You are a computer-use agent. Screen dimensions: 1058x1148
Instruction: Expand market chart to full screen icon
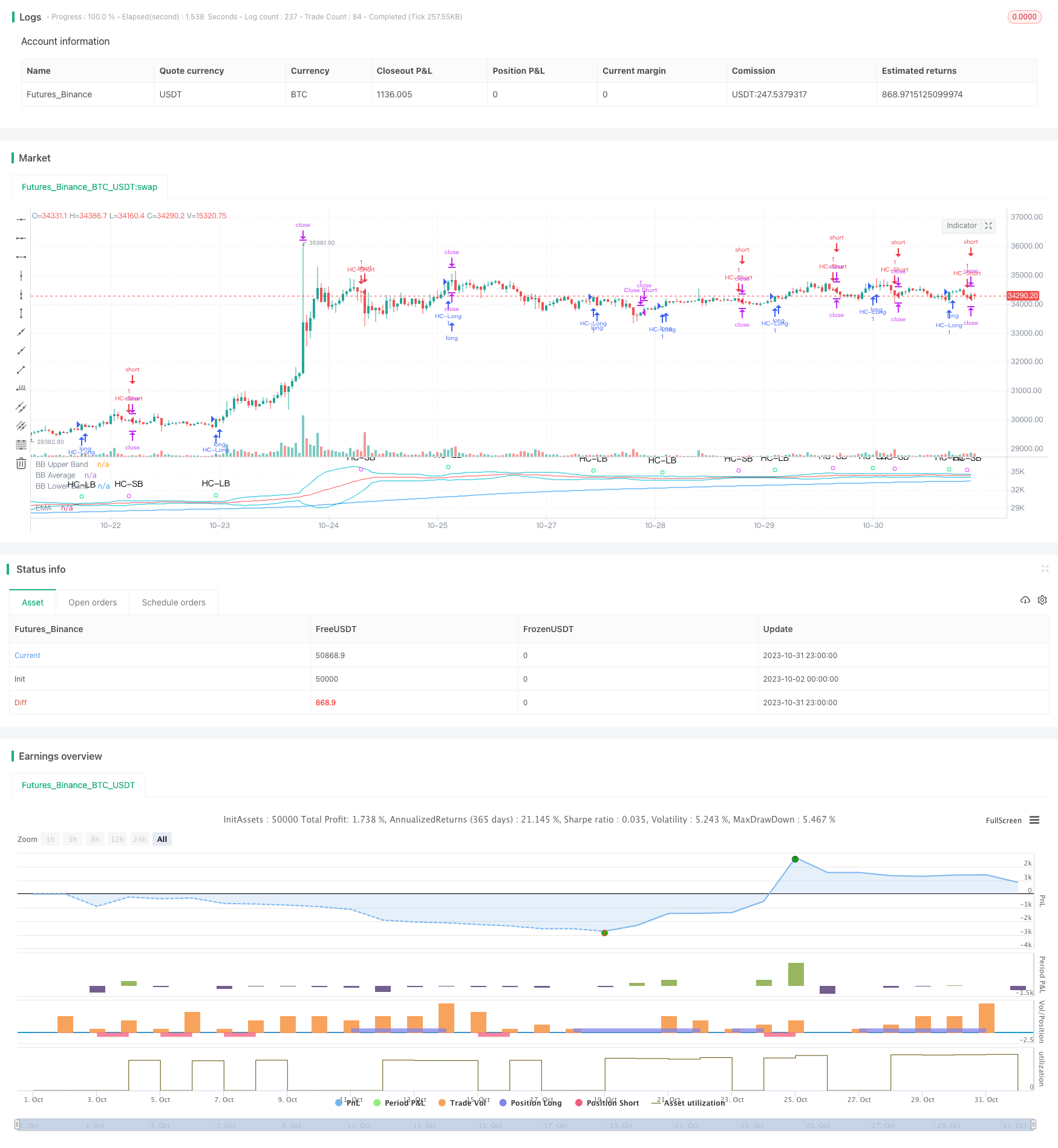point(988,226)
